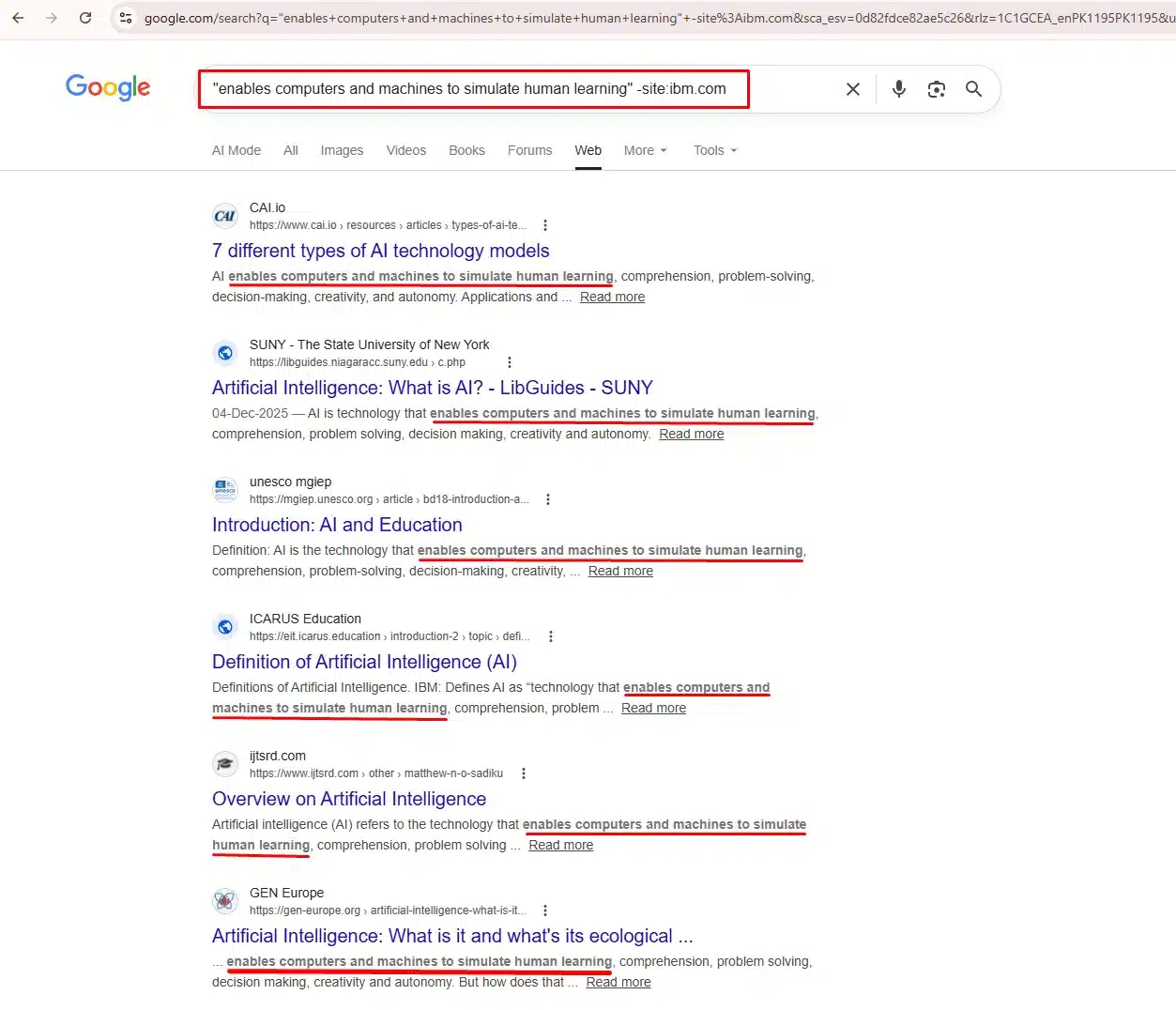
Task: Click the www.ijtsrd.com URL breadcrumb
Action: 376,773
